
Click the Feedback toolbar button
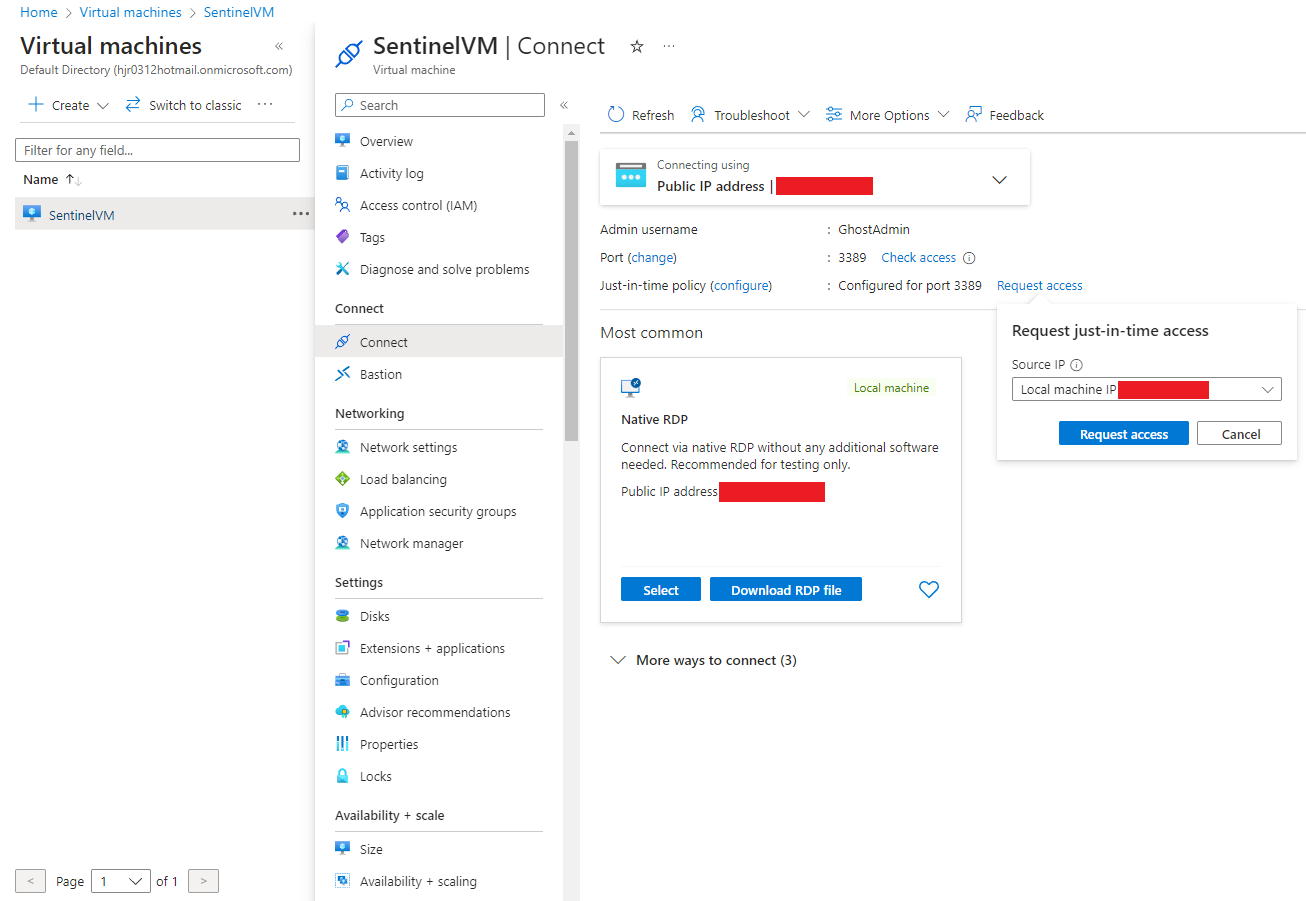pos(1004,115)
